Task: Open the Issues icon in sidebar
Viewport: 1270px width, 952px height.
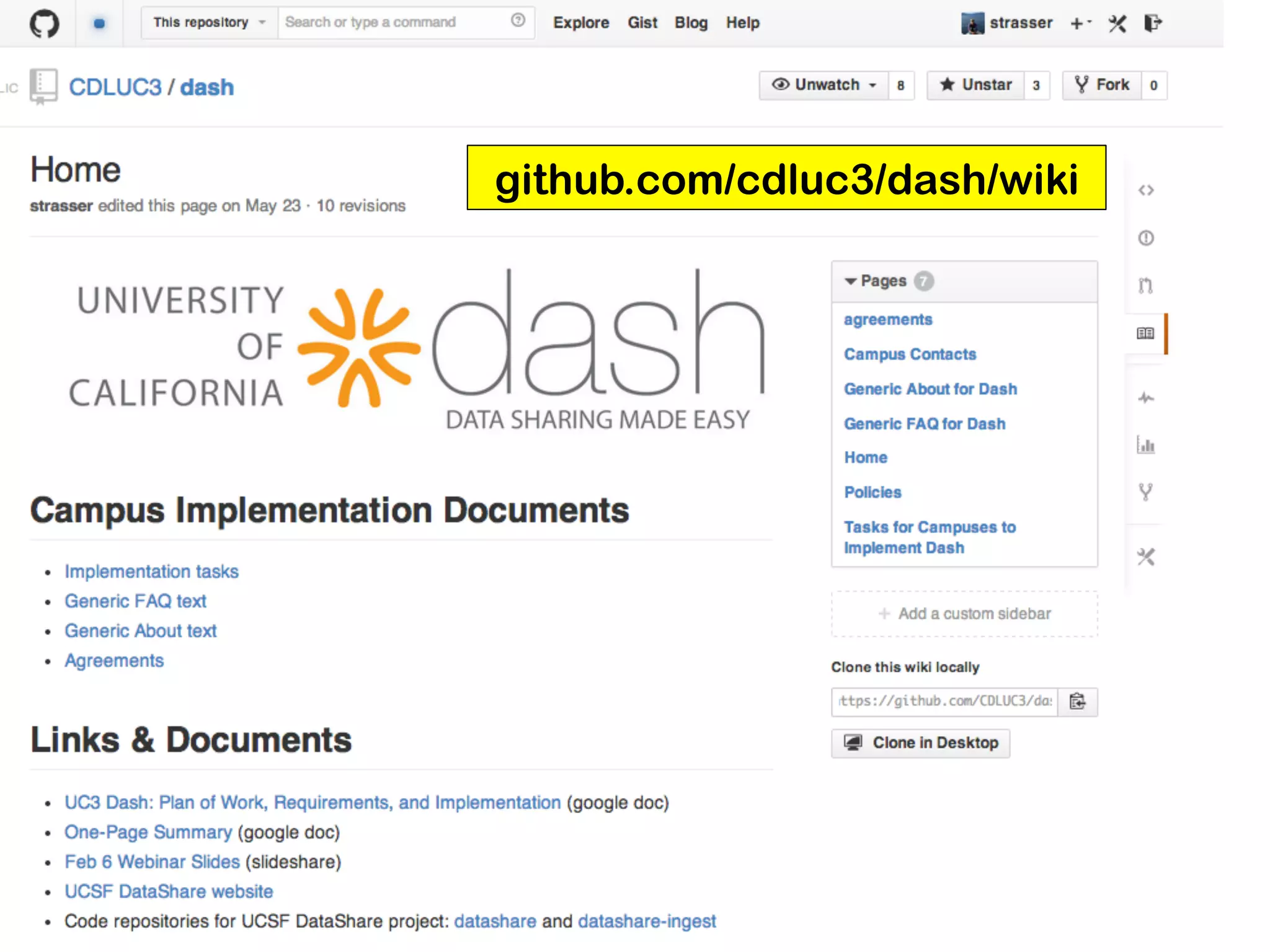Action: (x=1146, y=238)
